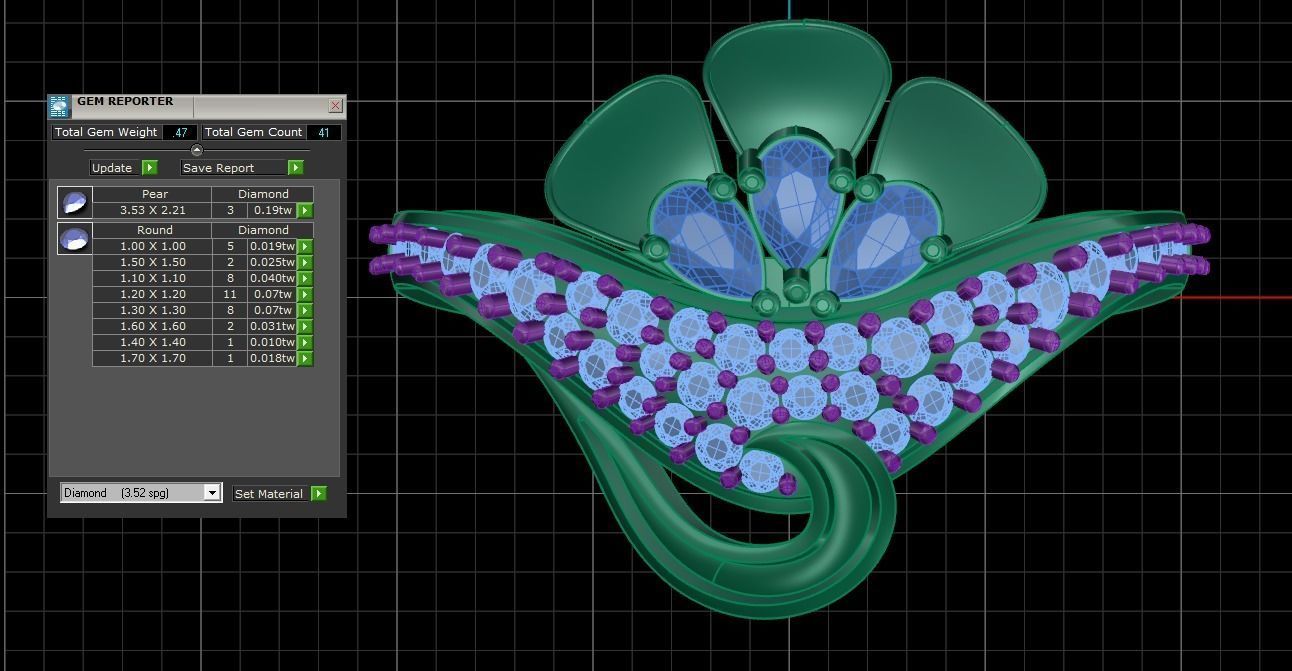Select the 1.40 X 1.40 size cell
The height and width of the screenshot is (671, 1292).
tap(152, 342)
